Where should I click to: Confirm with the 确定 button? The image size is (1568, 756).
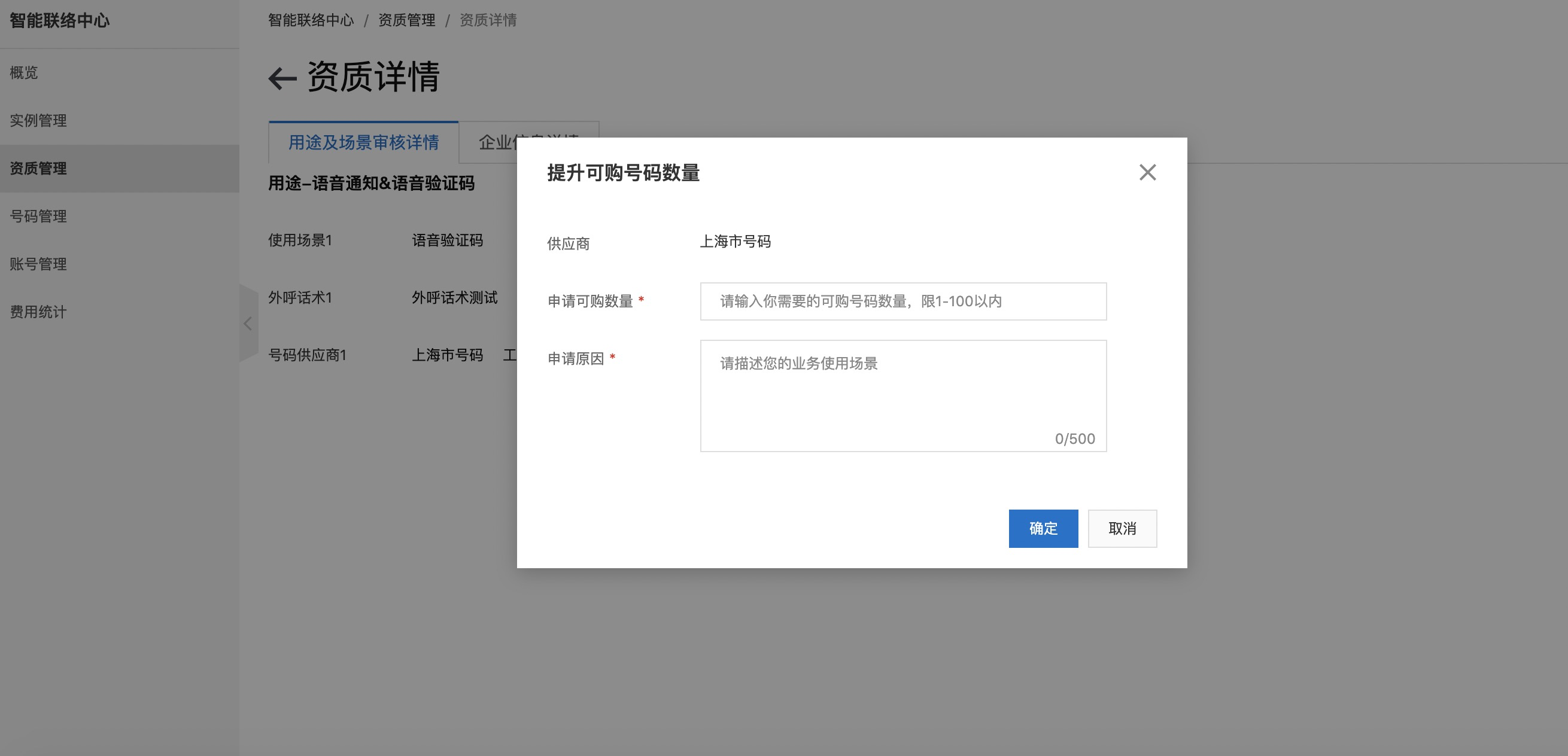click(1043, 528)
